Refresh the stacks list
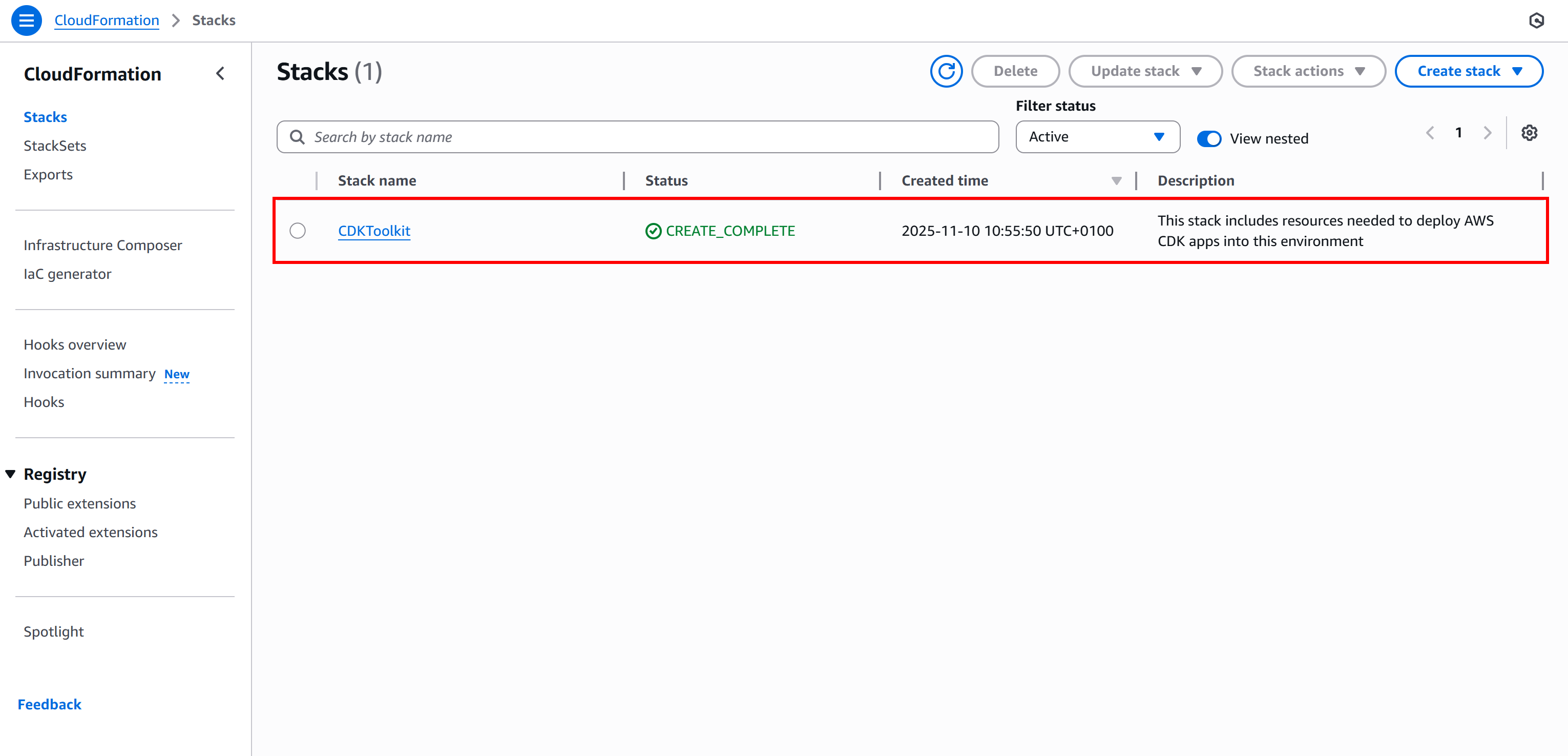Screen dimensions: 1568x756 pyautogui.click(x=946, y=71)
